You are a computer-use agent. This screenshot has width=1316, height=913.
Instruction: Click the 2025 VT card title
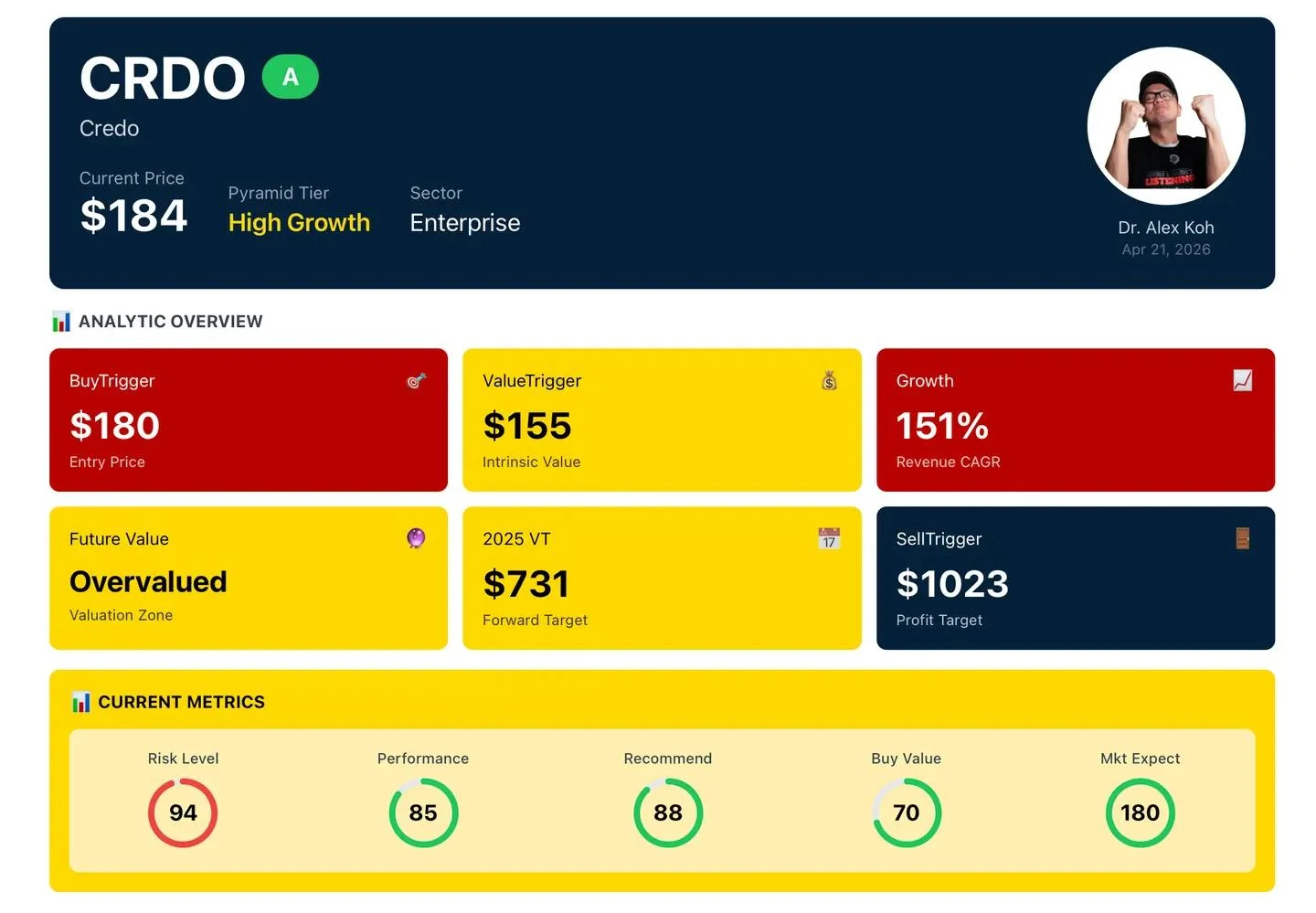click(516, 539)
